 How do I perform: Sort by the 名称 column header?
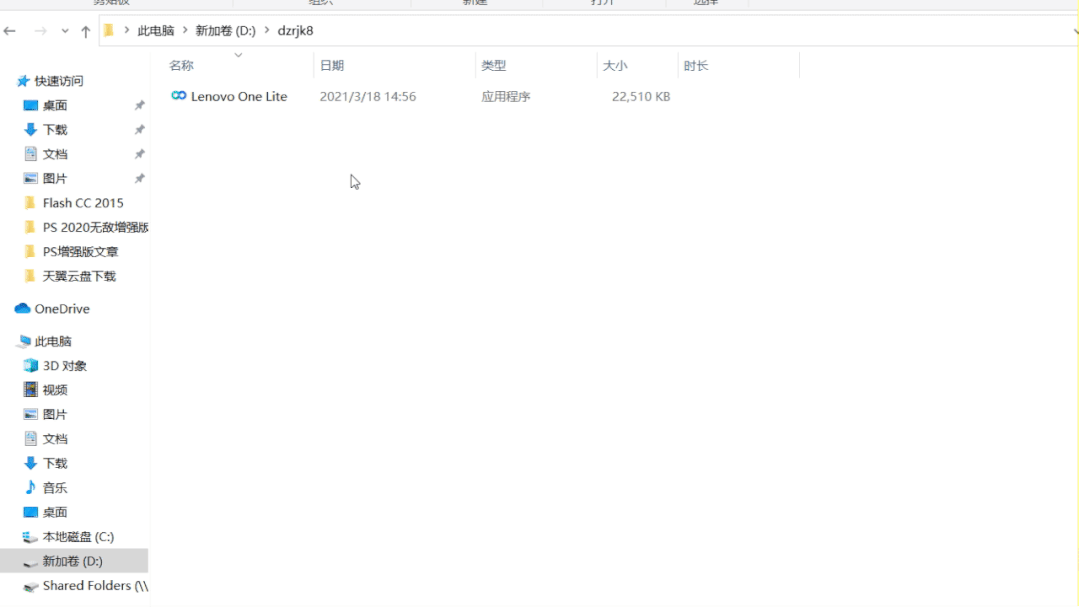(182, 65)
